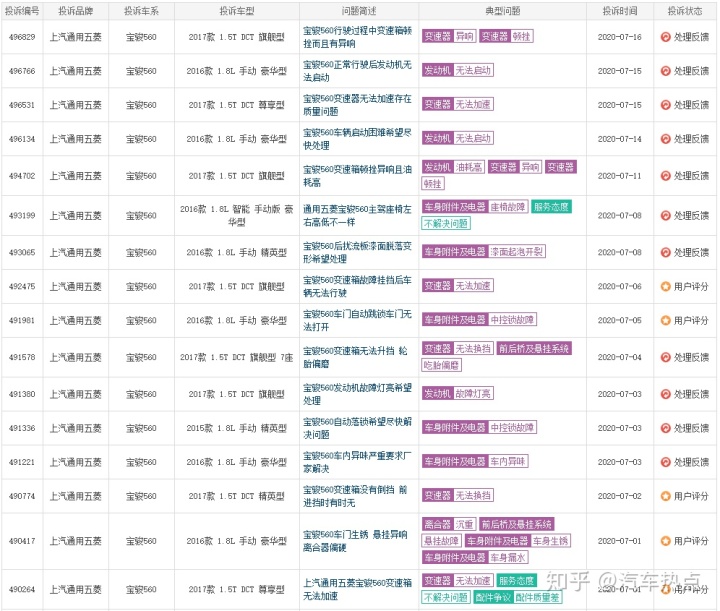Click the 漆面起泡开裂 tag
720x611 pixels.
click(x=516, y=252)
